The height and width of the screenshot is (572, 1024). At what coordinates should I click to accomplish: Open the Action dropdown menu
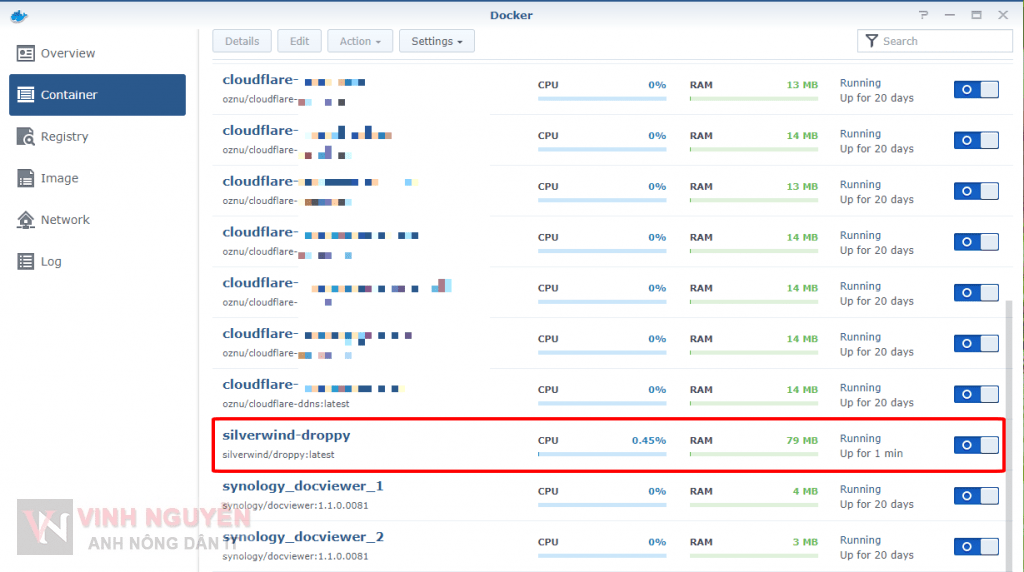click(360, 41)
